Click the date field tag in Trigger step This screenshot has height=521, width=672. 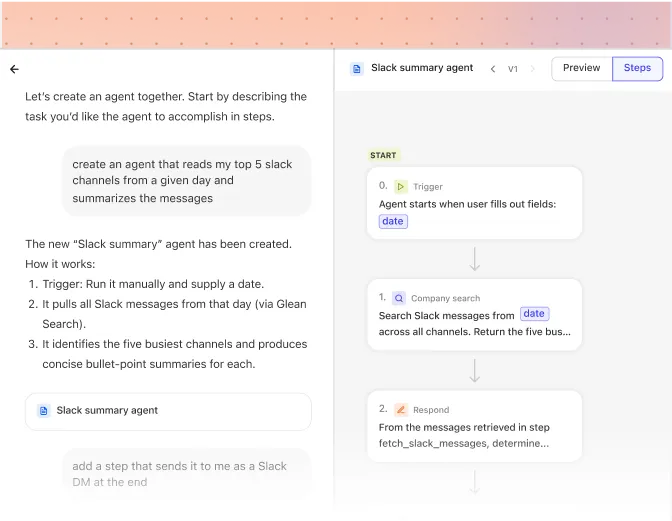click(393, 221)
